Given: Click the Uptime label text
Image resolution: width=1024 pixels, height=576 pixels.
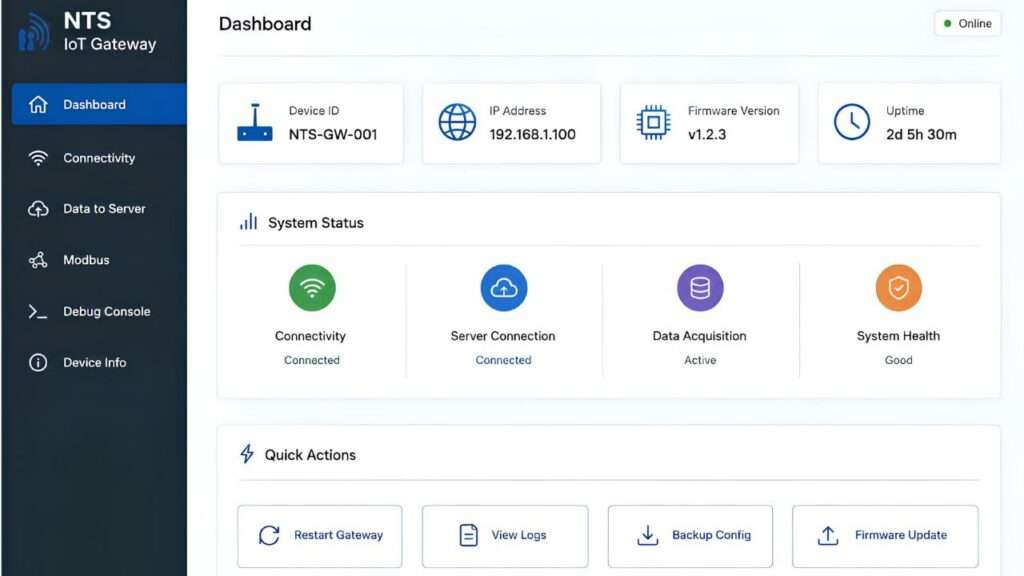Looking at the screenshot, I should click(x=905, y=111).
